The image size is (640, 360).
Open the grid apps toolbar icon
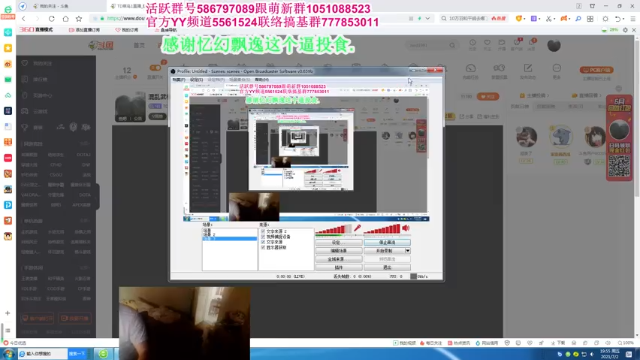pyautogui.click(x=590, y=19)
